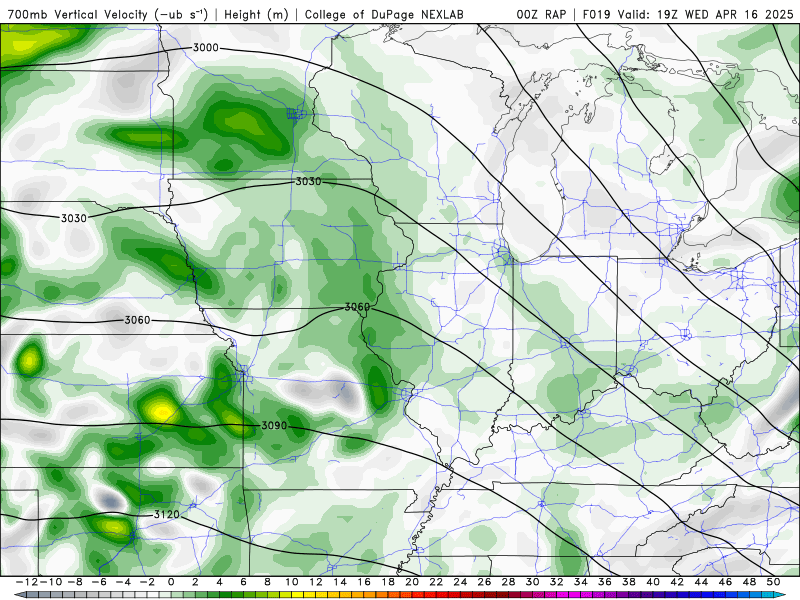Click the 16 value on color scale
The image size is (800, 600).
pyautogui.click(x=364, y=582)
